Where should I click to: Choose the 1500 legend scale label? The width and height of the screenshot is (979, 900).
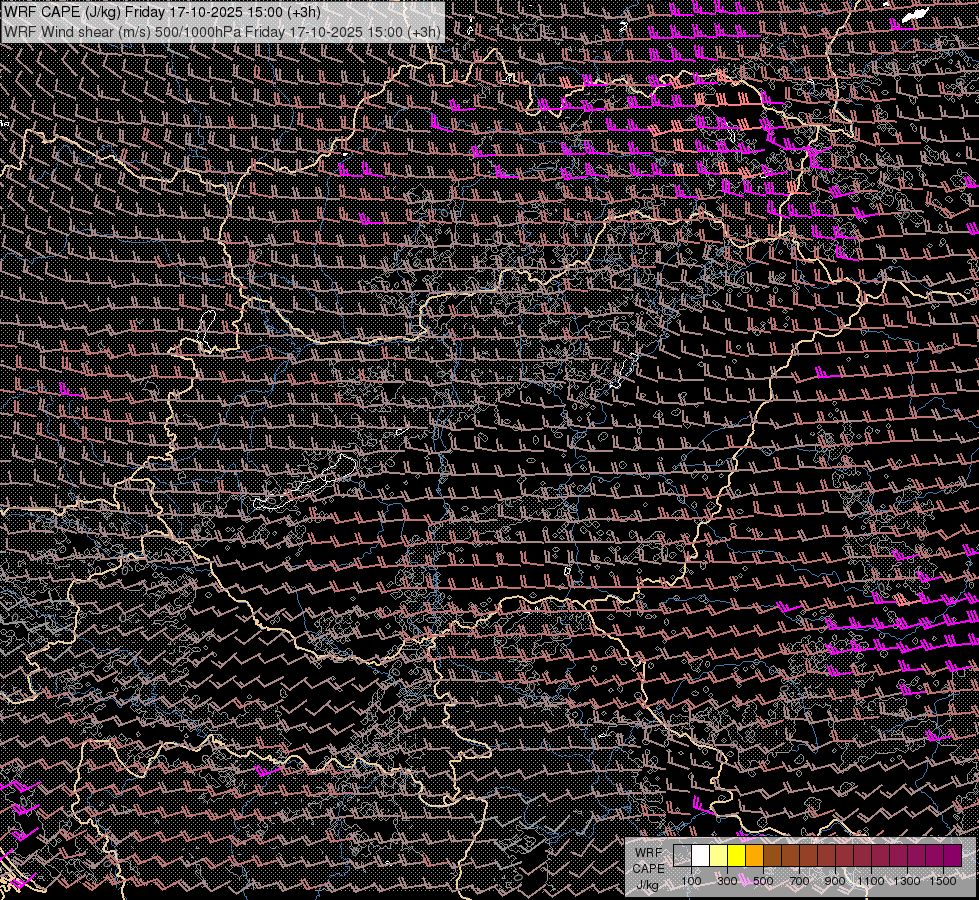943,881
